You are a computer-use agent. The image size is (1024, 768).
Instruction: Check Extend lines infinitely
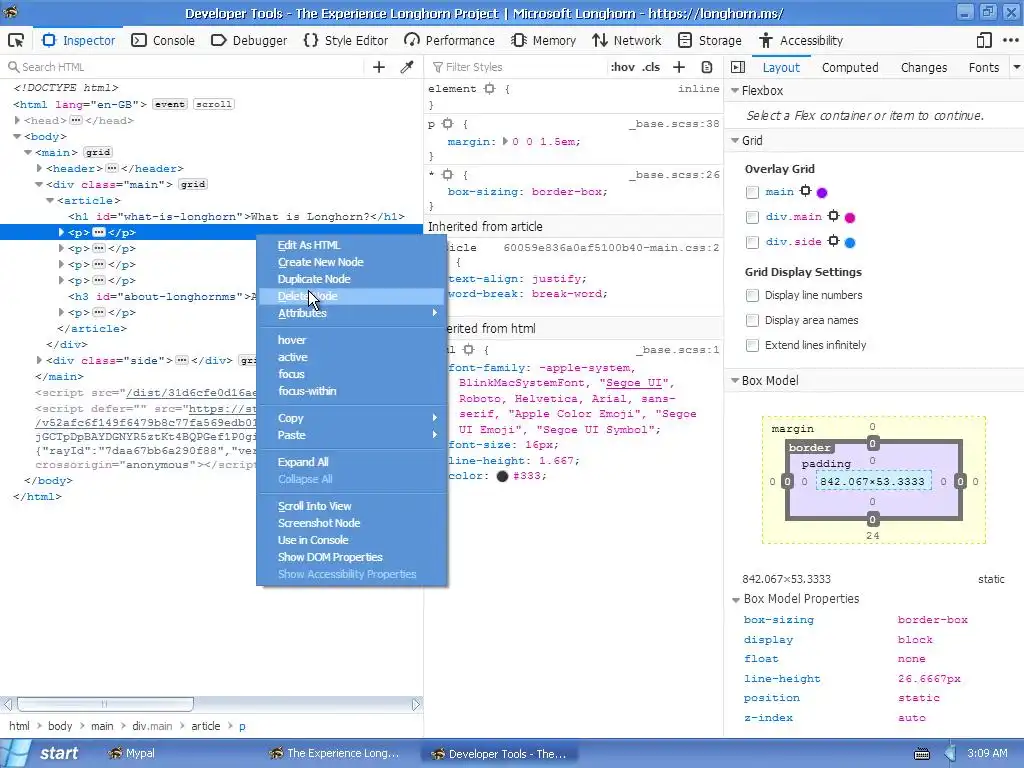752,345
